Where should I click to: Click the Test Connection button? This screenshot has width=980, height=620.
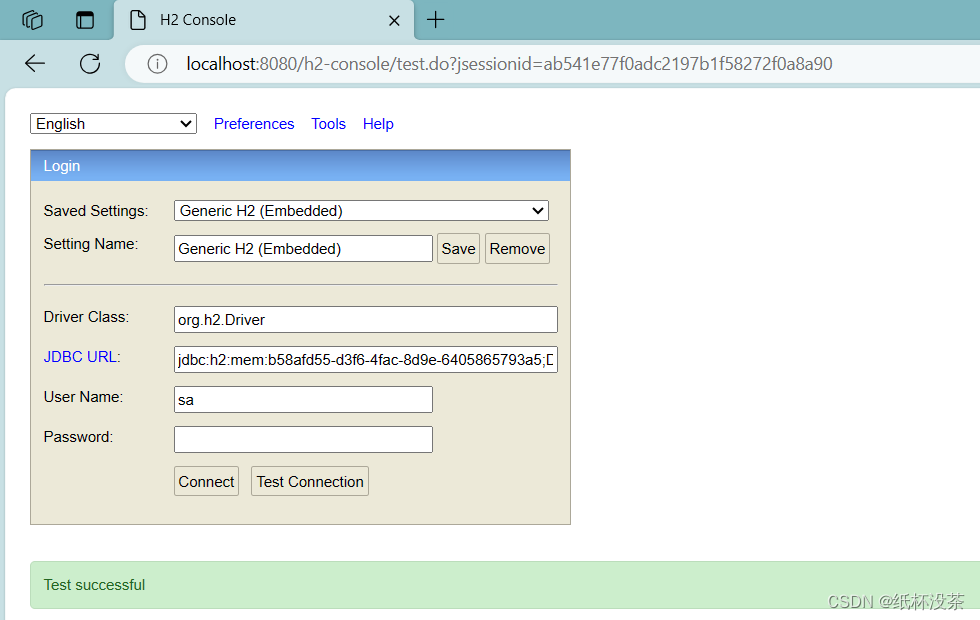[309, 481]
